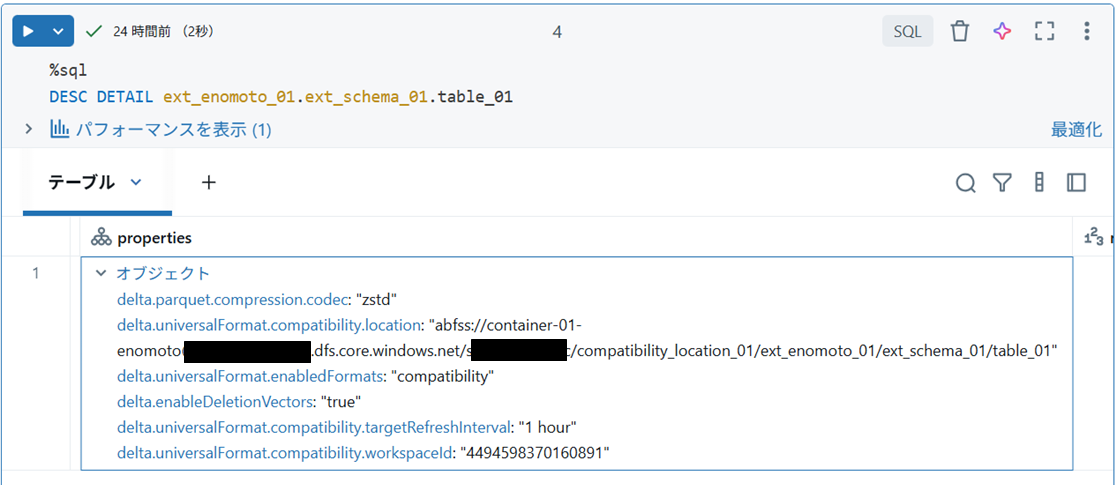The height and width of the screenshot is (485, 1117).
Task: Open column settings icon
Action: click(1039, 183)
